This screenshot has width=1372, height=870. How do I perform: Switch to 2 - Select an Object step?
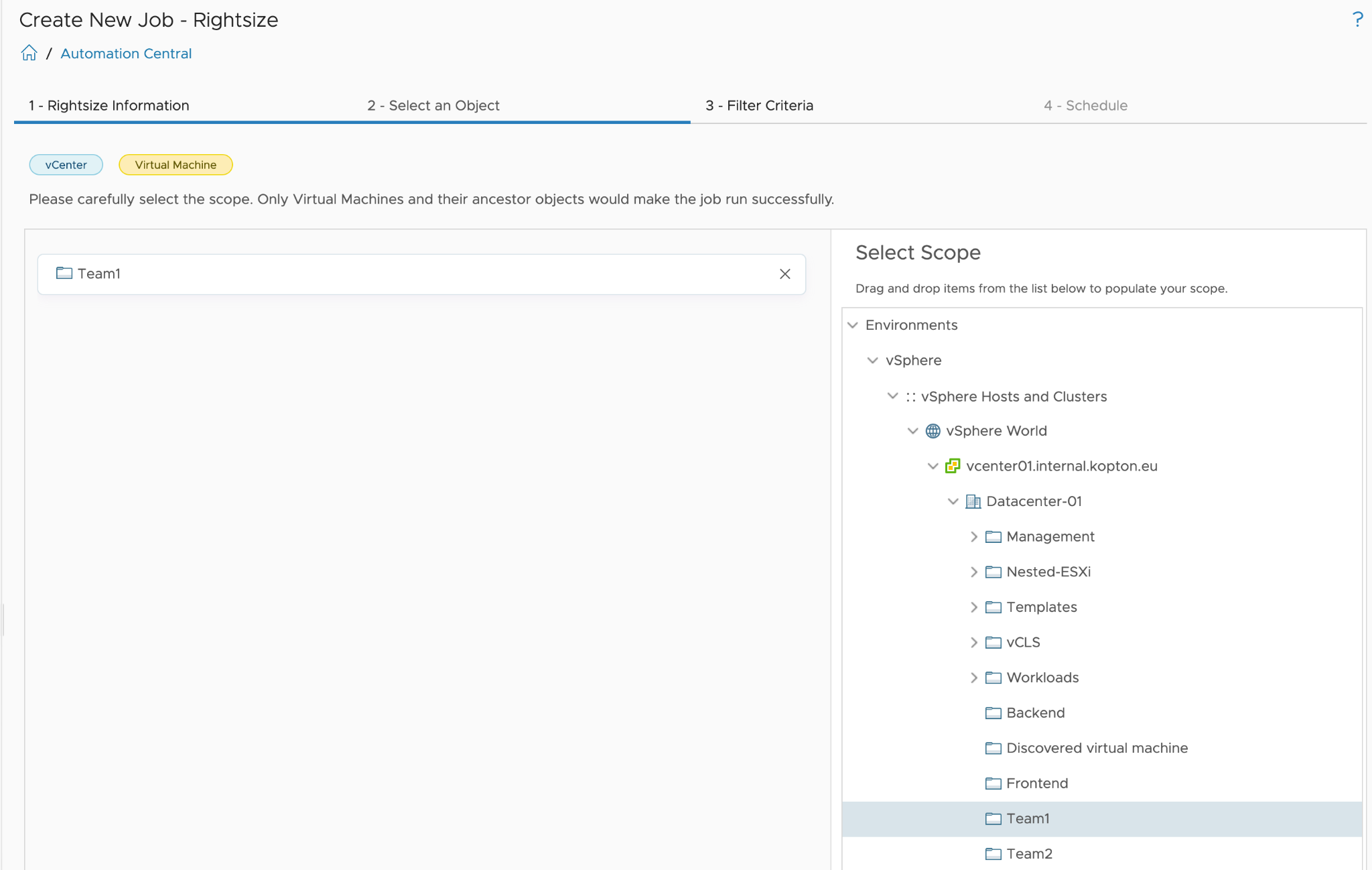433,105
